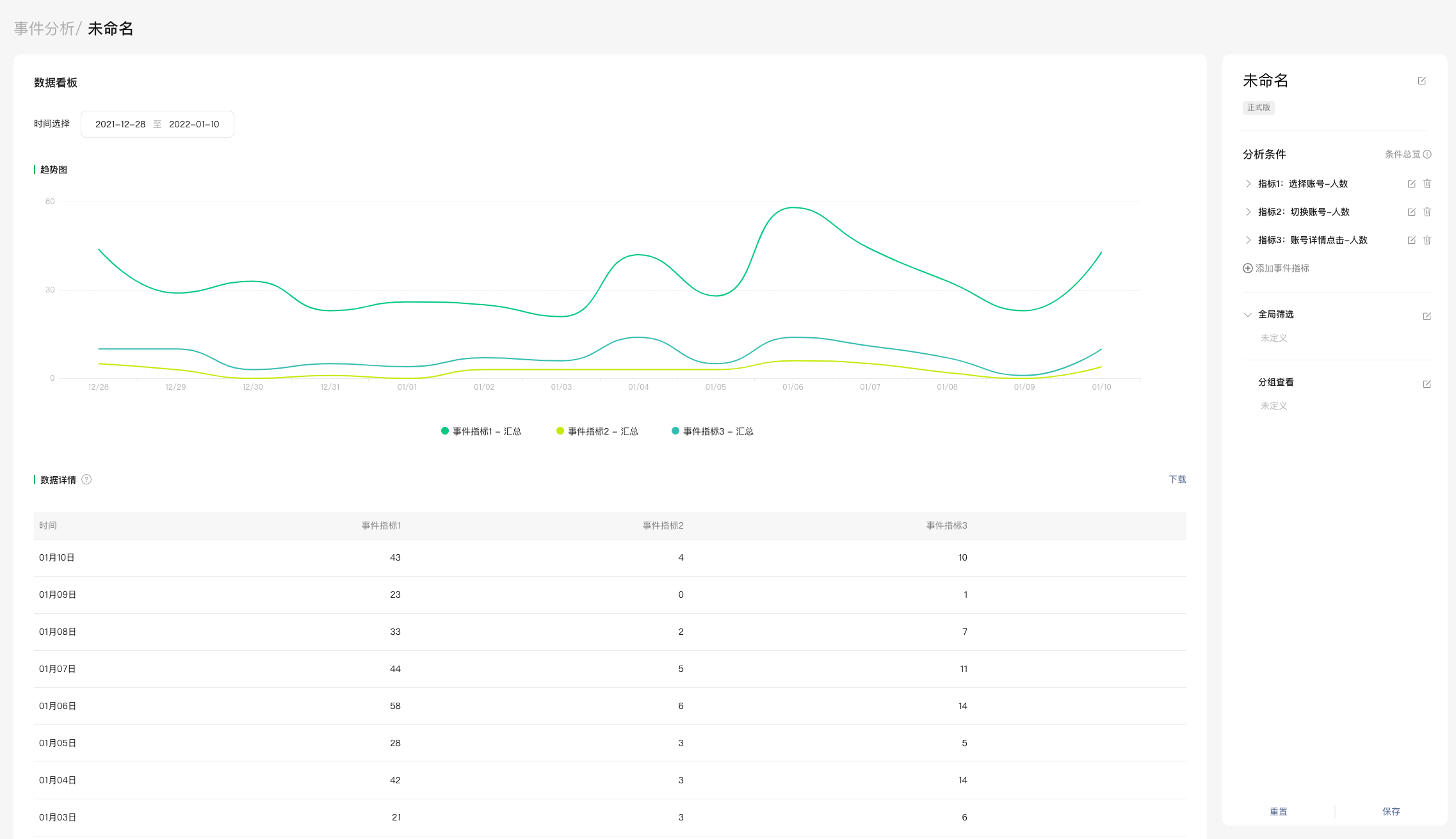Select the 01月07日 table row label

point(58,669)
